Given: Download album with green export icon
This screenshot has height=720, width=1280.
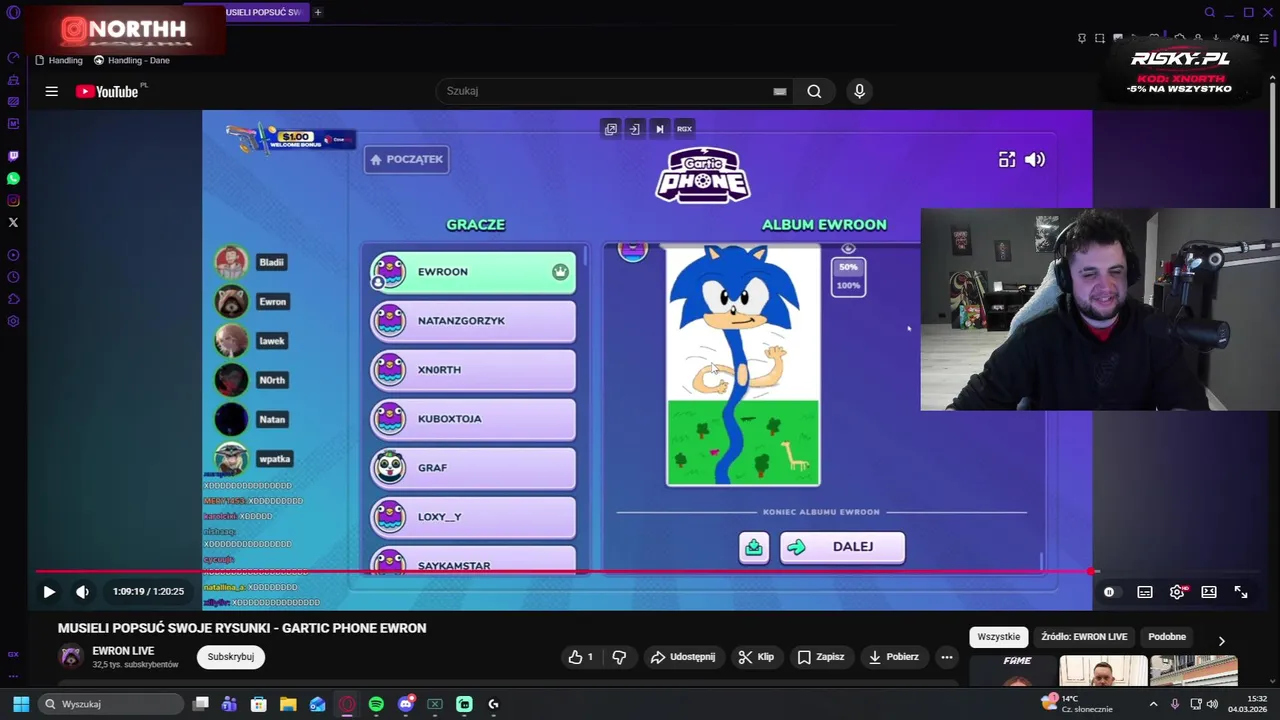Looking at the screenshot, I should click(754, 547).
